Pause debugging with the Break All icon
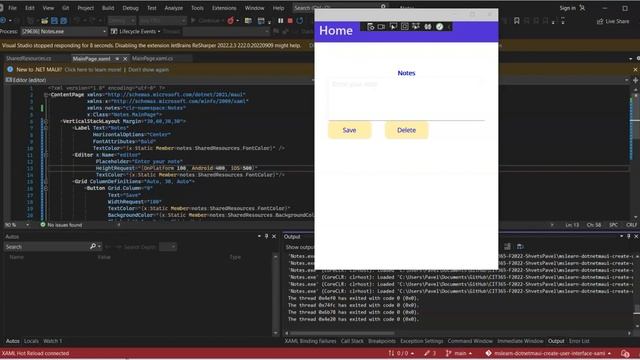 click(x=280, y=21)
